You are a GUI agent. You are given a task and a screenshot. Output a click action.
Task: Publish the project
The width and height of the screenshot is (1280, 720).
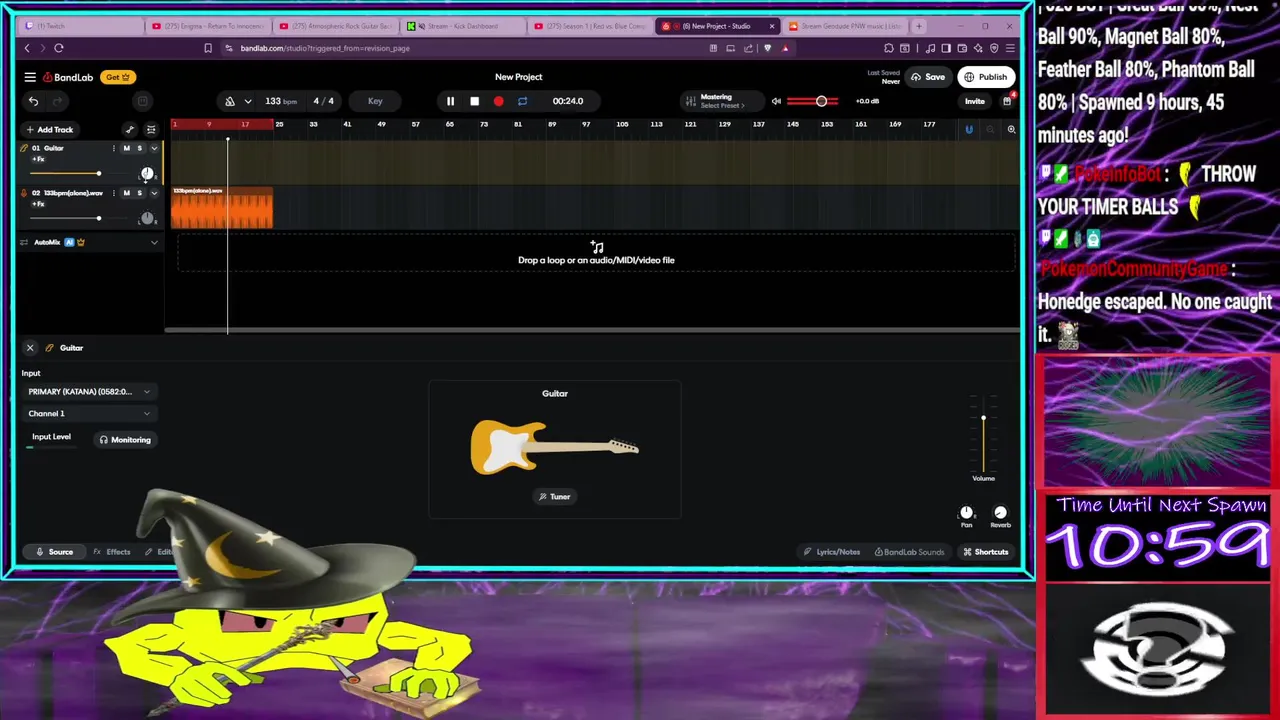pyautogui.click(x=985, y=77)
